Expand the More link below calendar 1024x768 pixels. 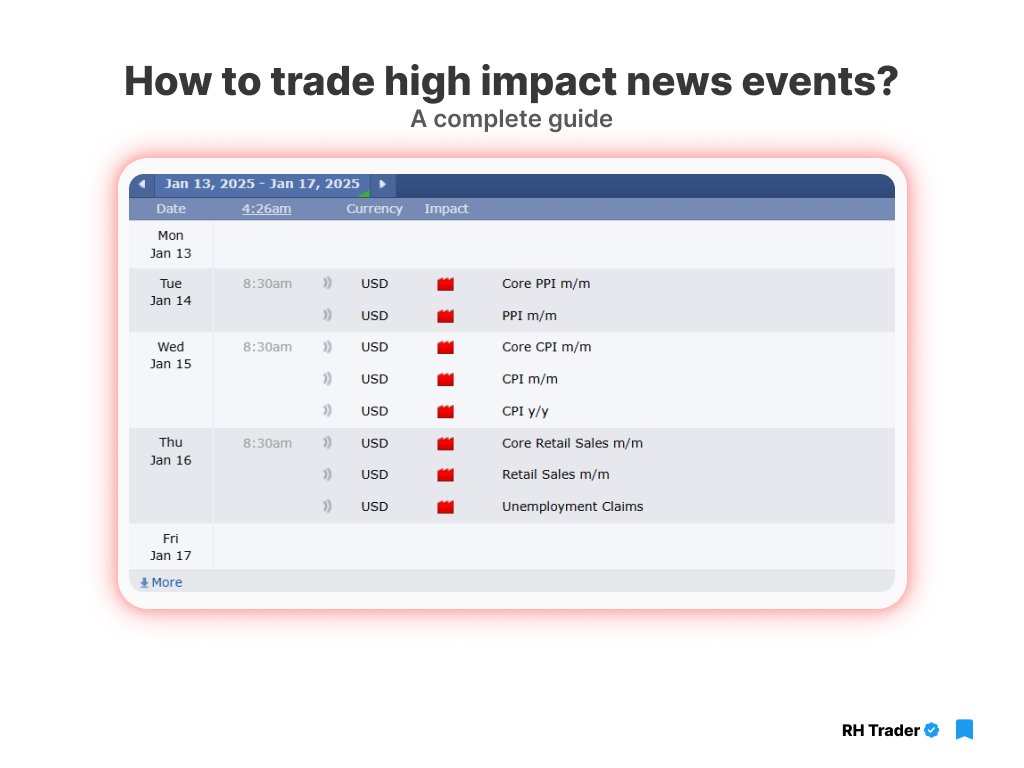(161, 582)
